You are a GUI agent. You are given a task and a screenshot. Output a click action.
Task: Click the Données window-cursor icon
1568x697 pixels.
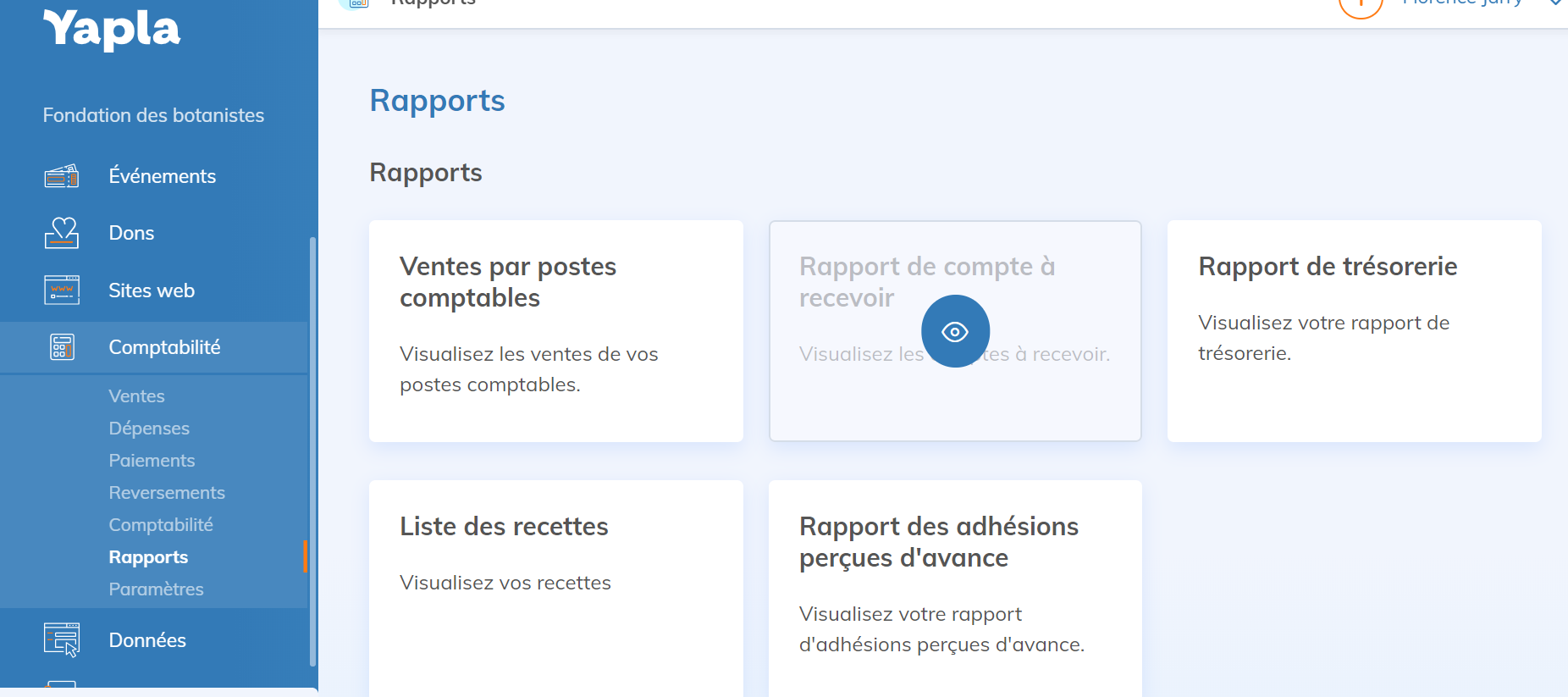(61, 640)
